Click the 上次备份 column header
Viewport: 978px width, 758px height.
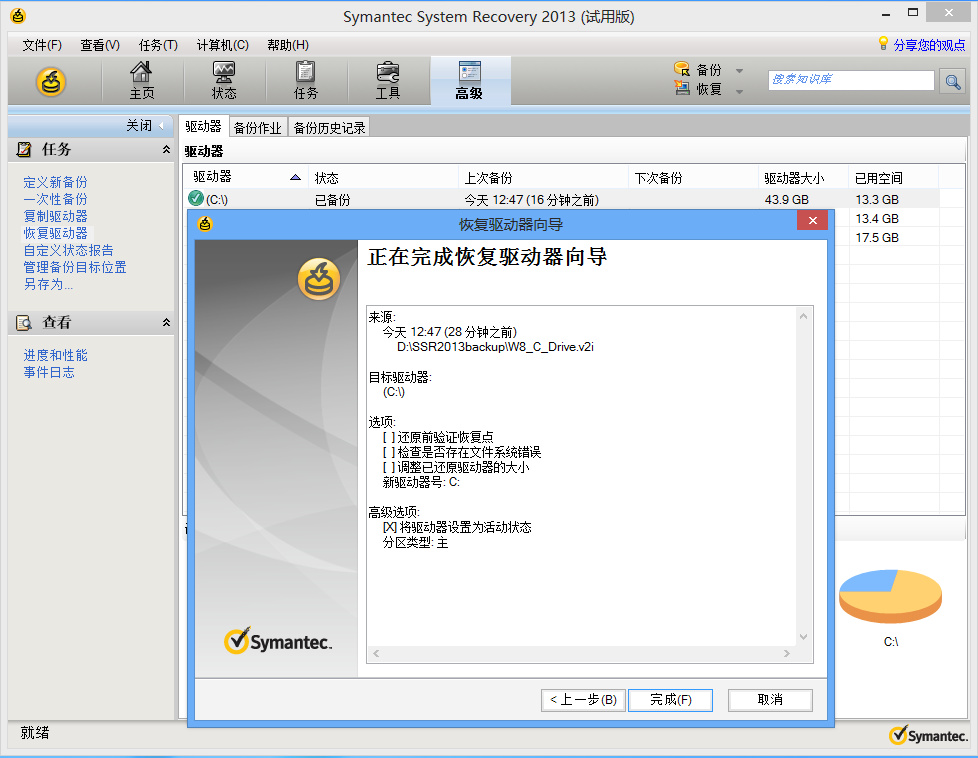543,177
